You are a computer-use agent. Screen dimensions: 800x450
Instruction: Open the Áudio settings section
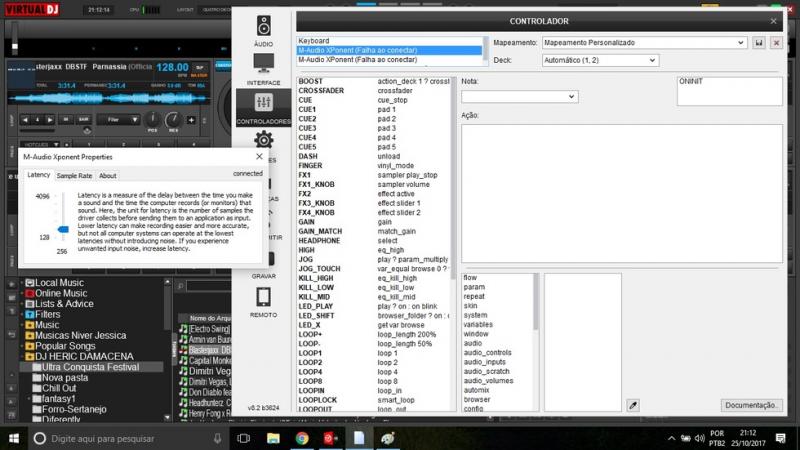[x=263, y=31]
